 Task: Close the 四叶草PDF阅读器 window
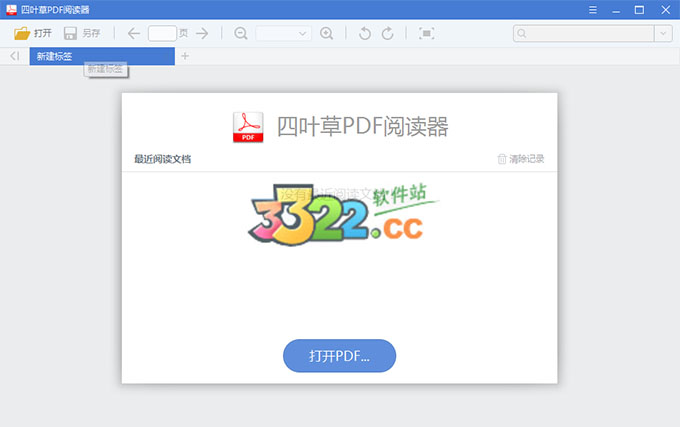666,10
